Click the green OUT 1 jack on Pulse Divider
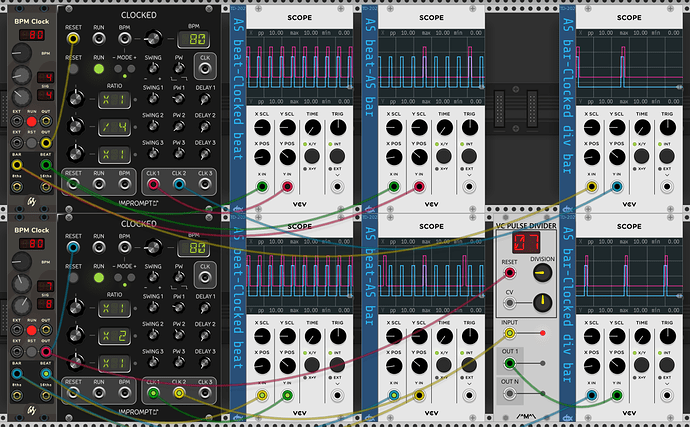The height and width of the screenshot is (427, 690). 510,363
